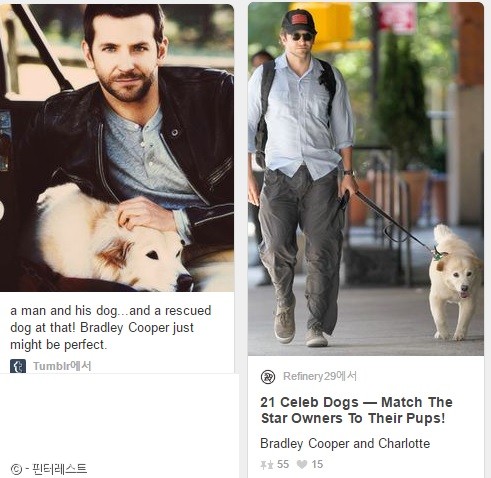Click the repin count number 55
The height and width of the screenshot is (478, 491).
point(283,464)
